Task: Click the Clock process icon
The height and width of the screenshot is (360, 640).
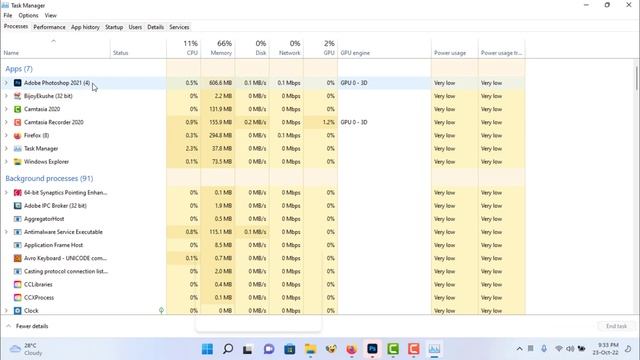Action: coord(18,311)
